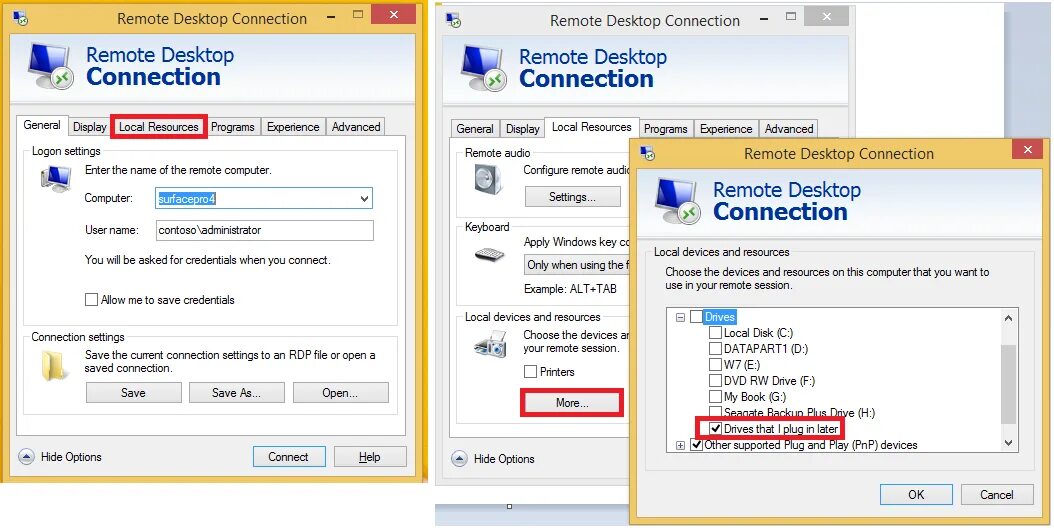Click the Open... saved connection button
Viewport: 1054px width, 528px height.
(x=340, y=393)
